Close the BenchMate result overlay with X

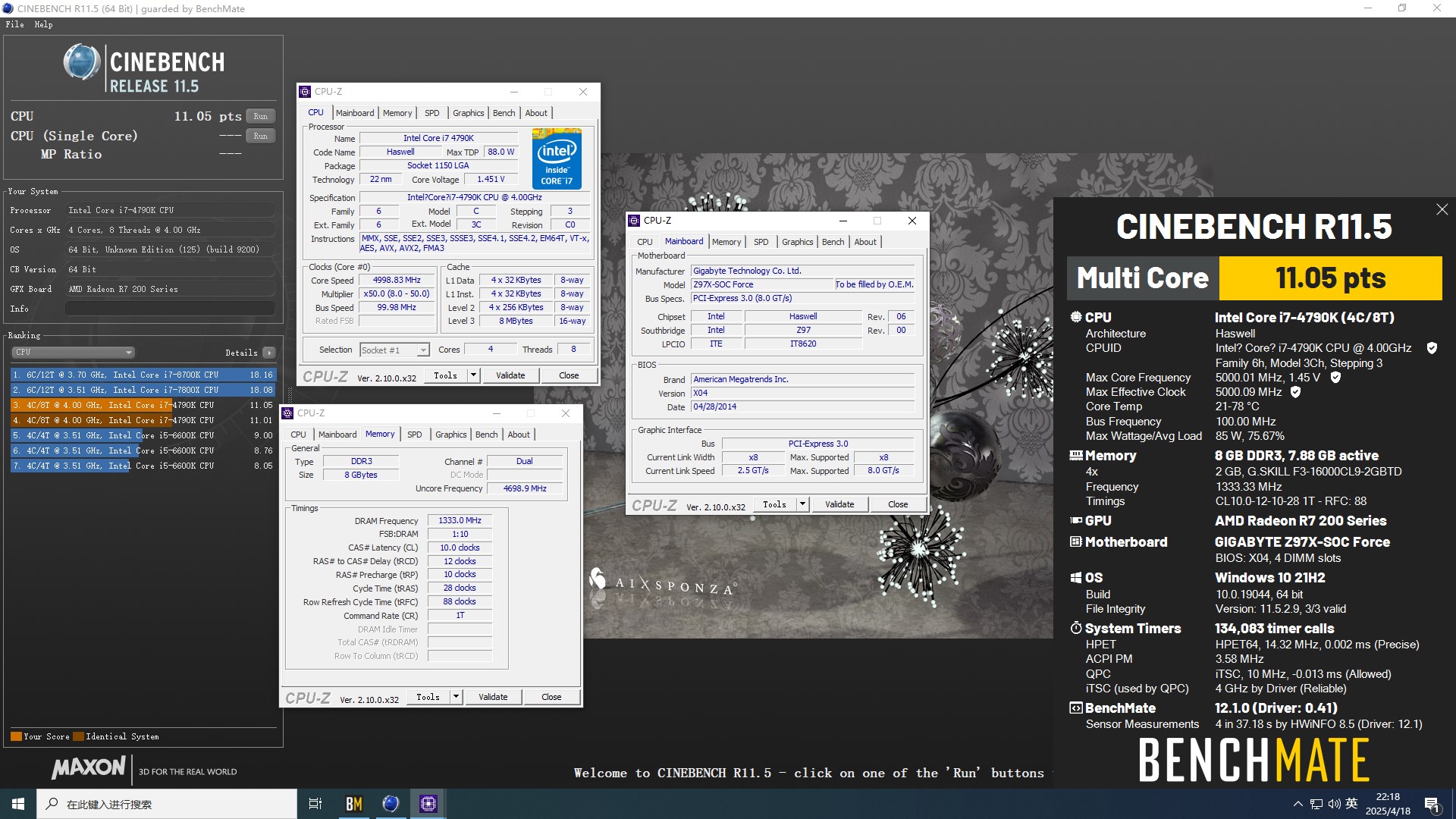point(1442,209)
